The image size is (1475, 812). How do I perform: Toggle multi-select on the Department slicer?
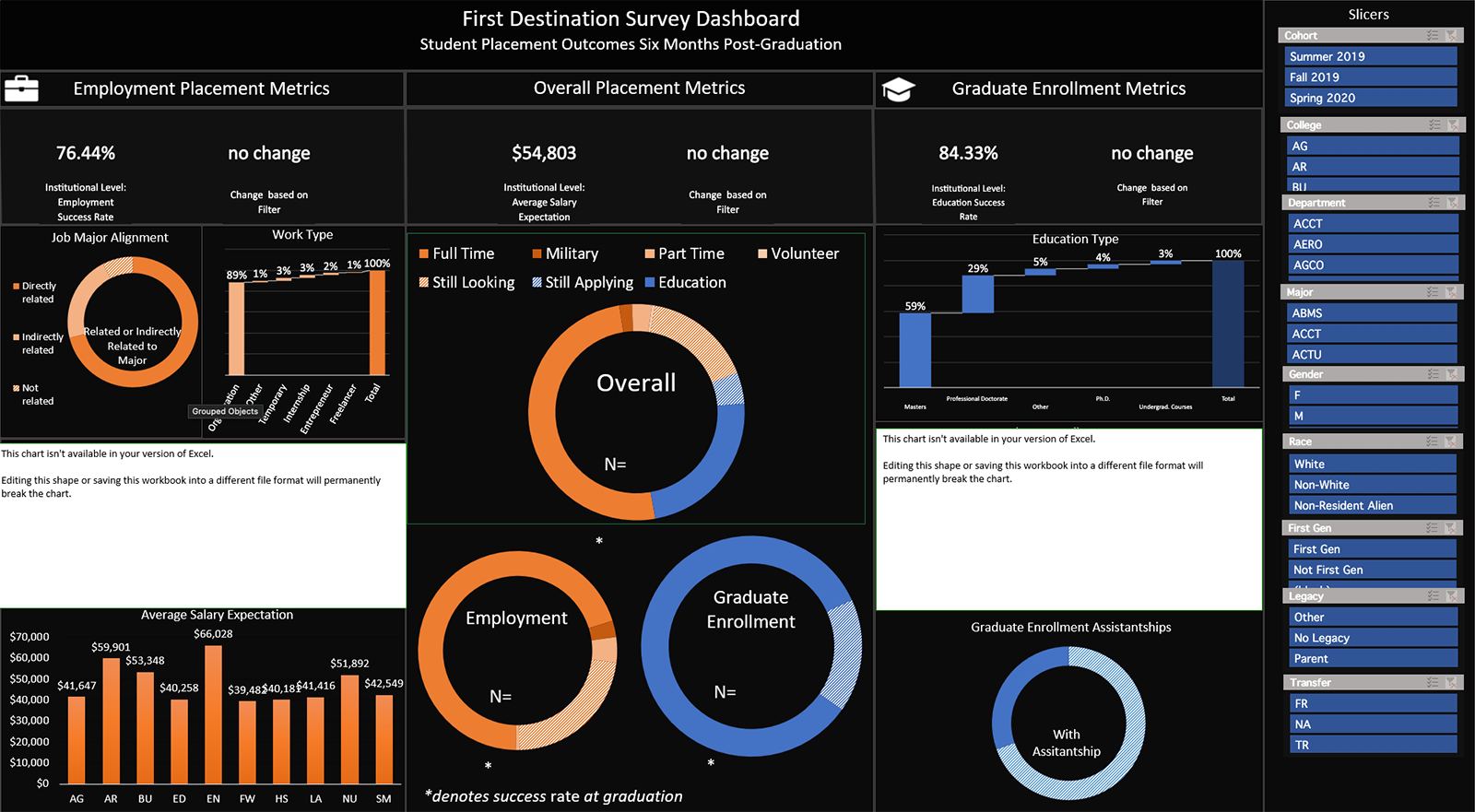point(1434,203)
